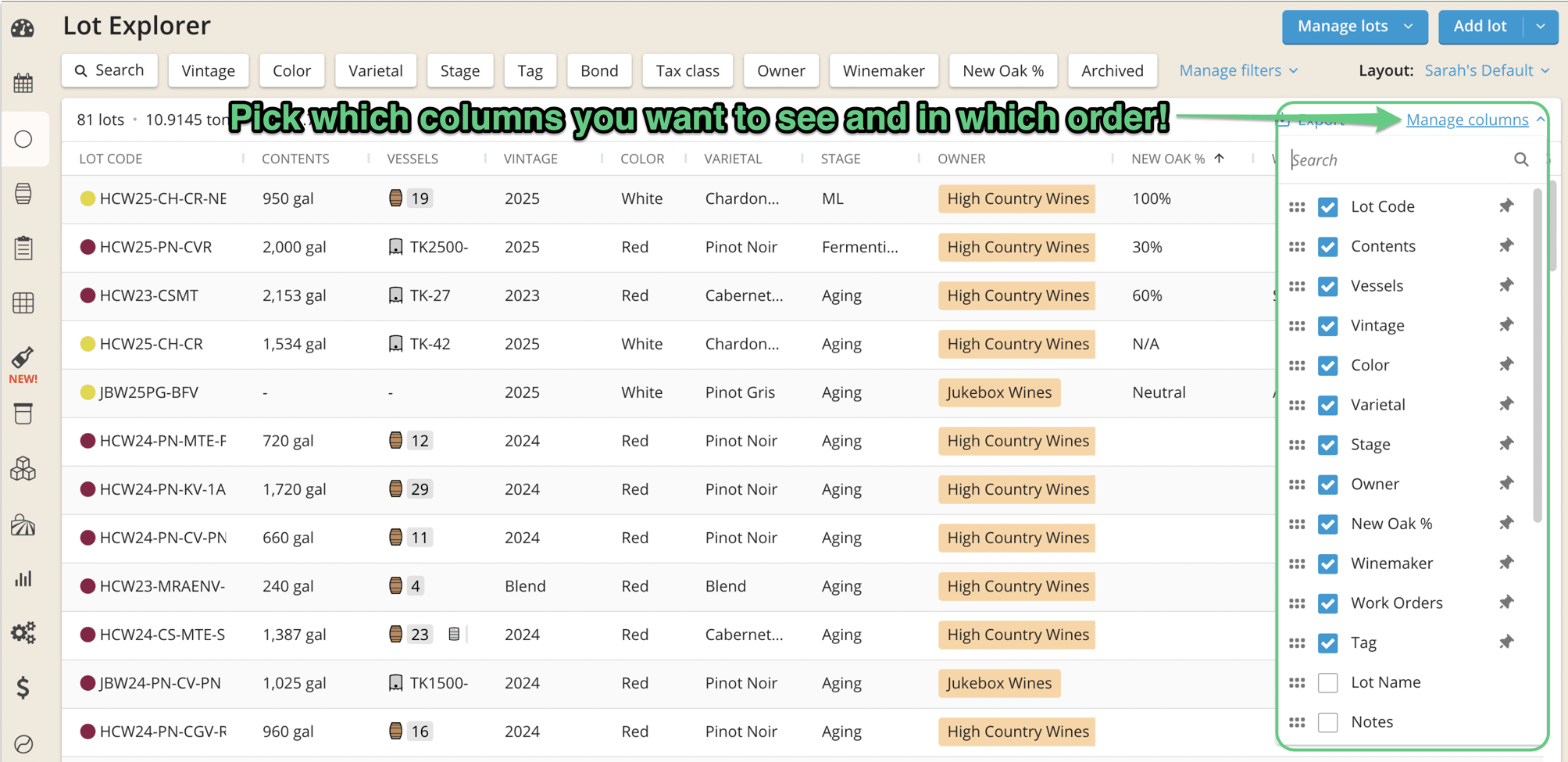1568x762 pixels.
Task: Open the Vintage filter
Action: (x=208, y=70)
